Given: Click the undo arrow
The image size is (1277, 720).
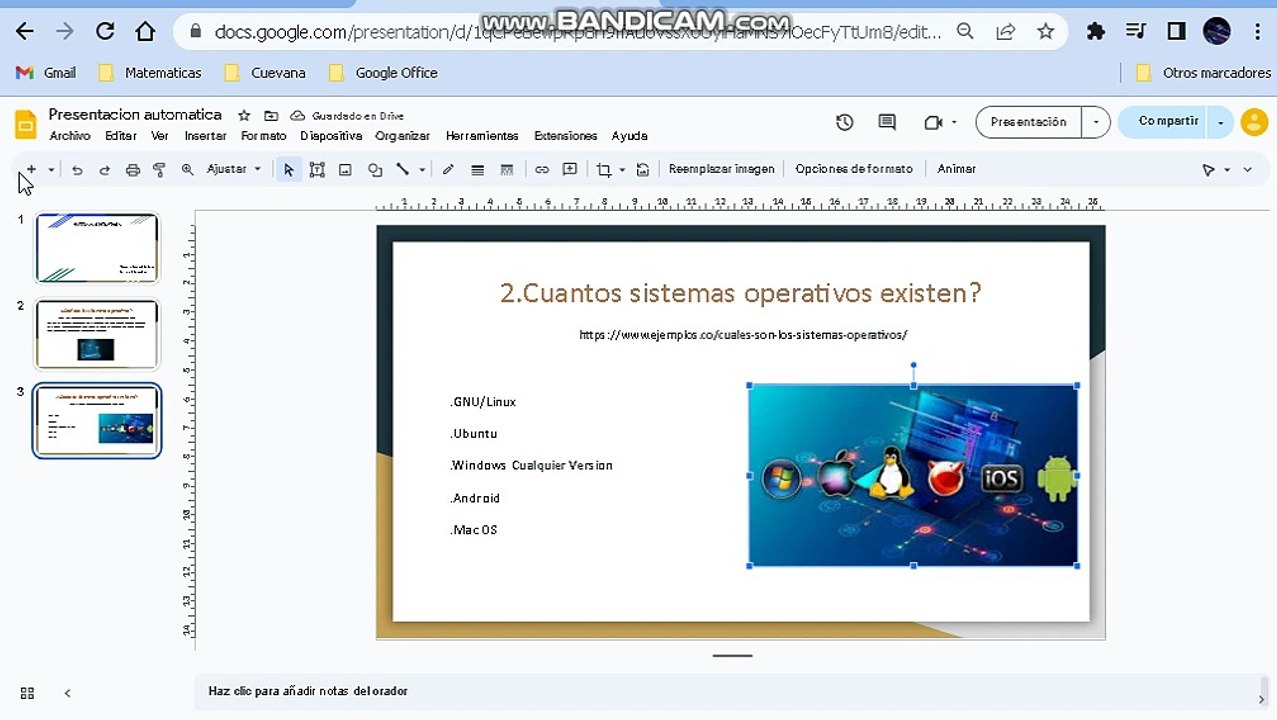Looking at the screenshot, I should tap(77, 170).
